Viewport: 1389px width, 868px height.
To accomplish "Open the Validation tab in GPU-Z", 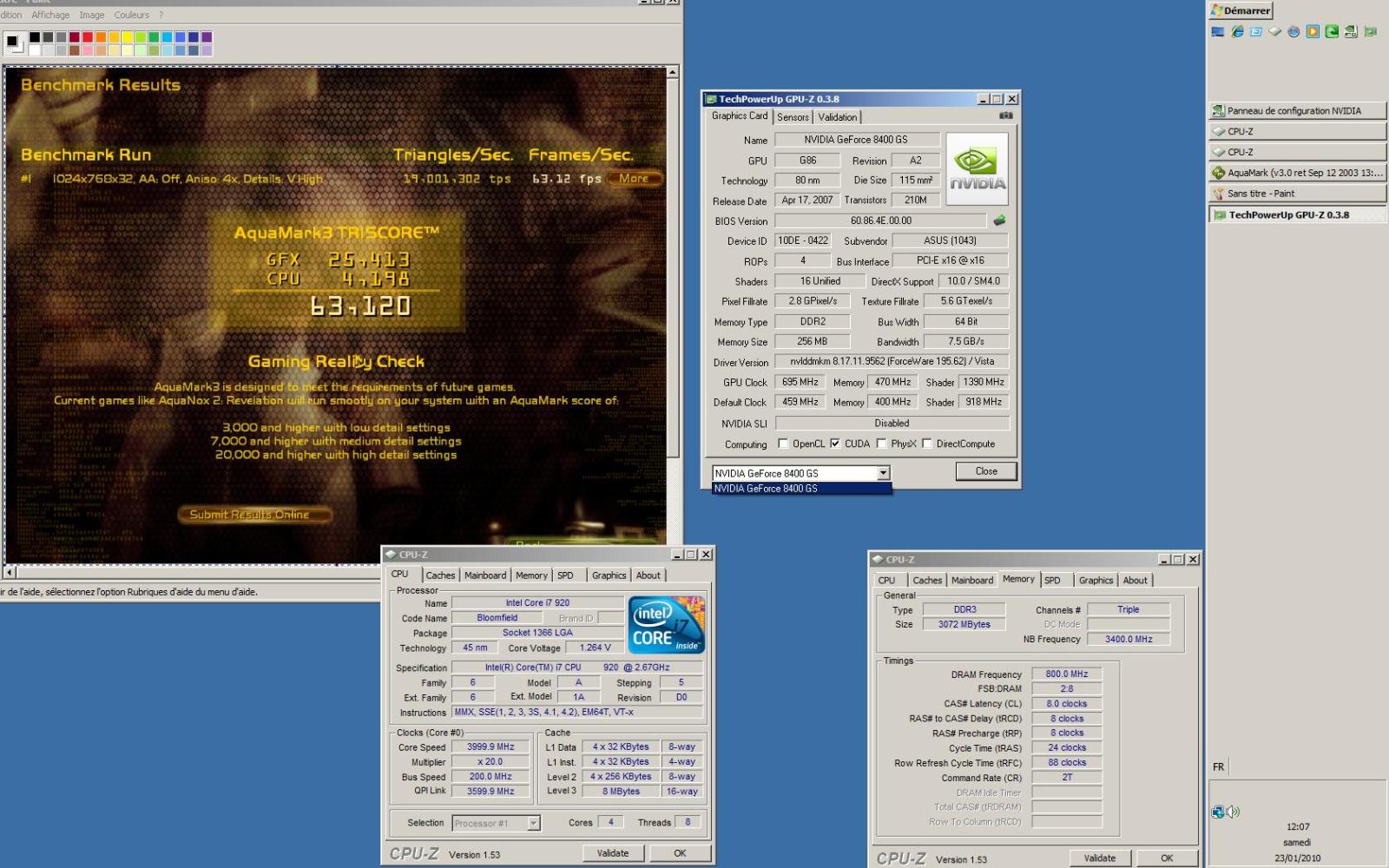I will (838, 117).
